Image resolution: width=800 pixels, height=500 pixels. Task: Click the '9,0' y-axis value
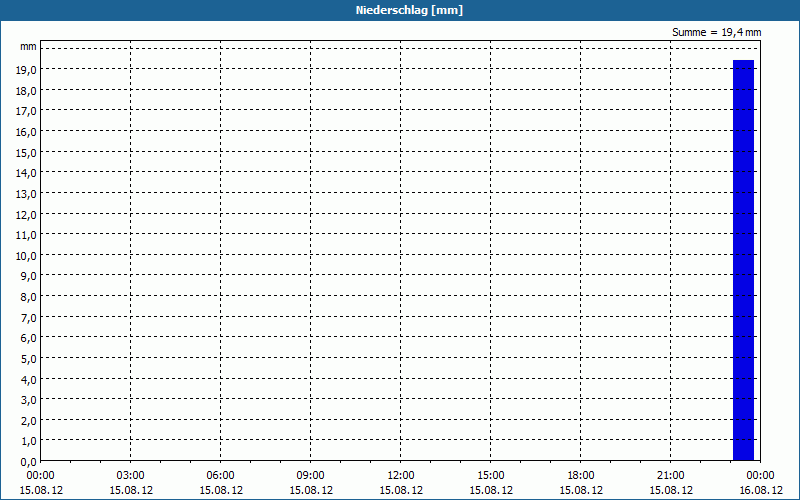(29, 276)
